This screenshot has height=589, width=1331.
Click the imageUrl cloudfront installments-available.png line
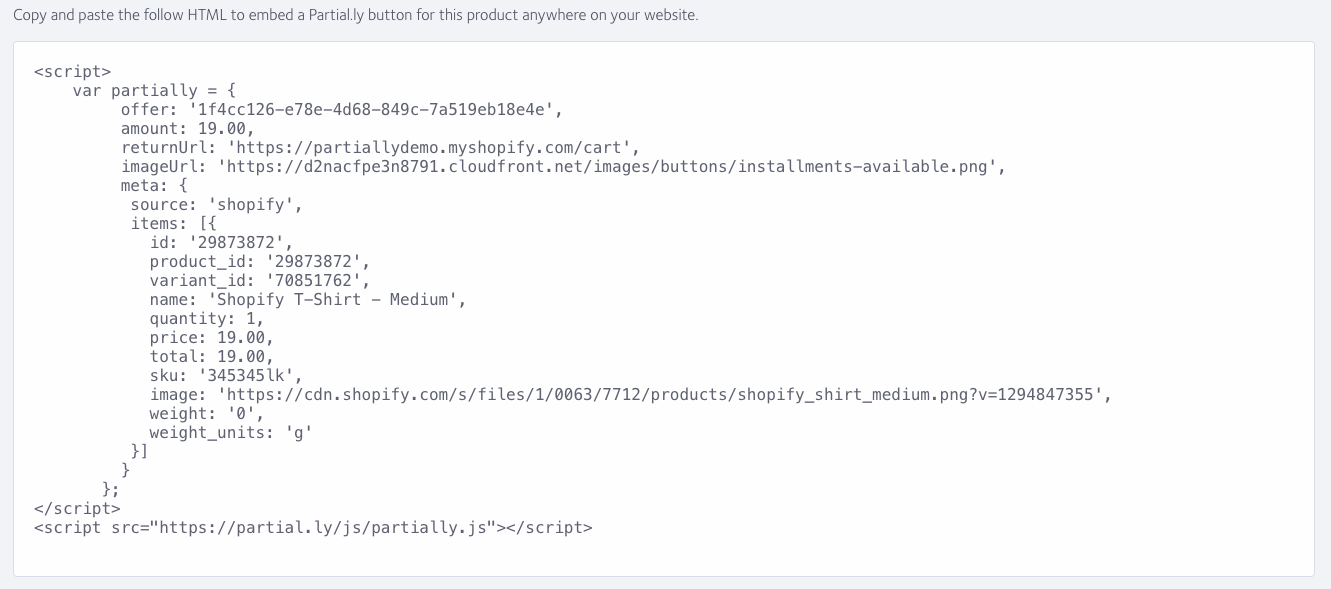563,167
